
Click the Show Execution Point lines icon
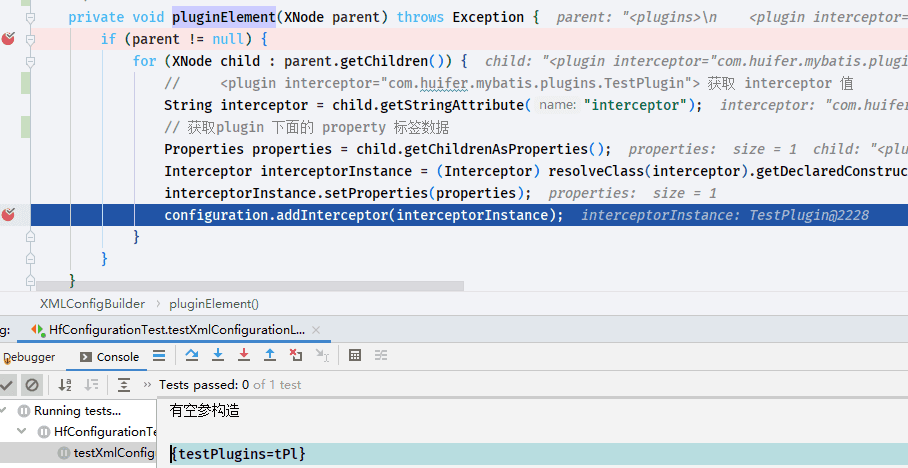coord(159,356)
